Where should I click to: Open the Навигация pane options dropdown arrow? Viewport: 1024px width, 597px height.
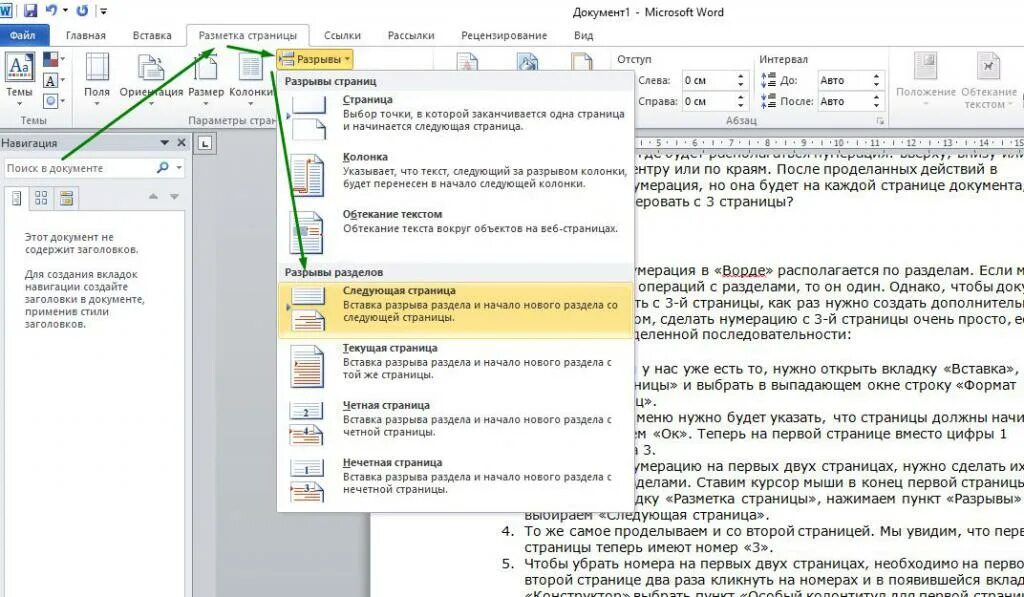coord(165,142)
